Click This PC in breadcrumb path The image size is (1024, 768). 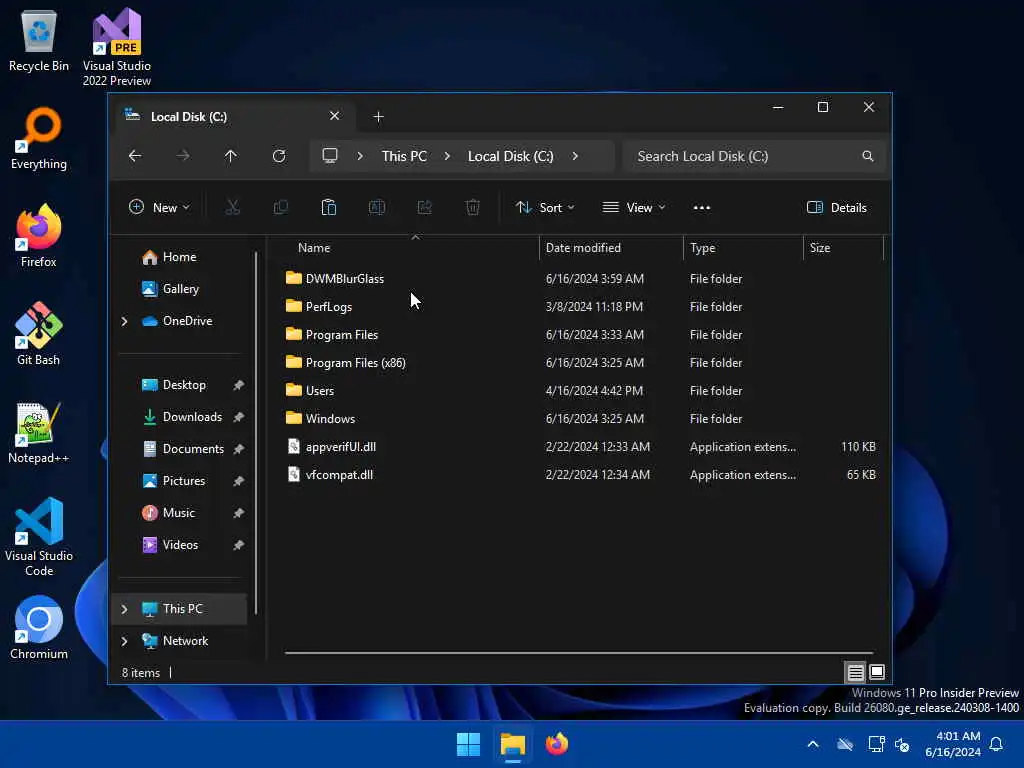[404, 156]
